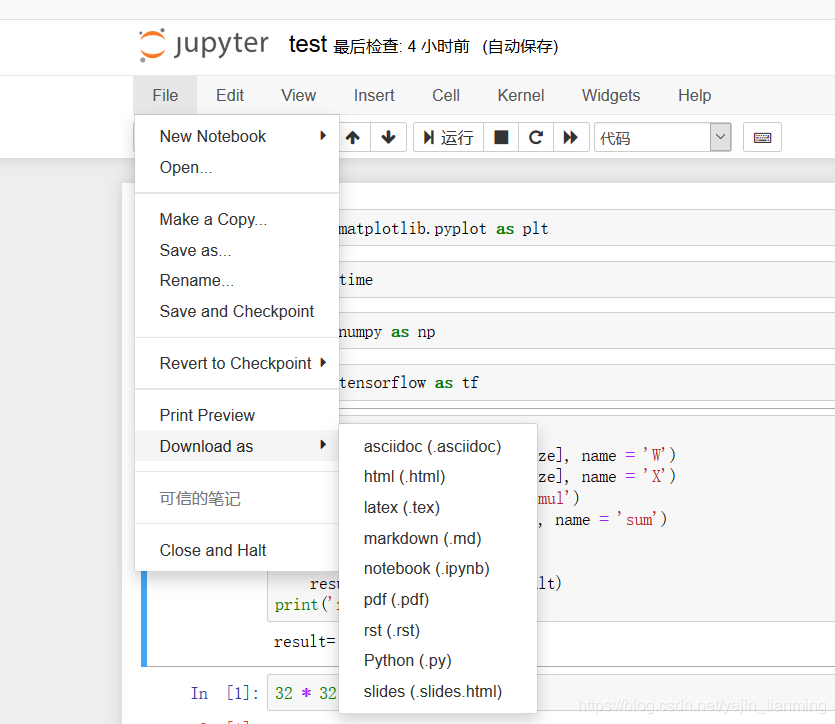The height and width of the screenshot is (724, 835).
Task: Download as asciidoc (.asciidoc)
Action: click(438, 446)
